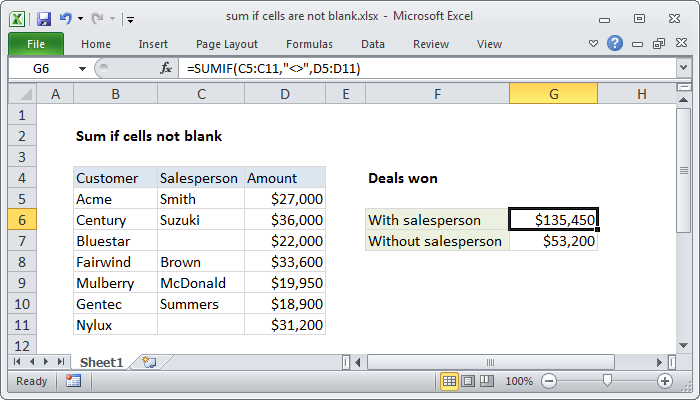Select the Sheet1 worksheet tab
This screenshot has height=400, width=700.
pos(99,361)
